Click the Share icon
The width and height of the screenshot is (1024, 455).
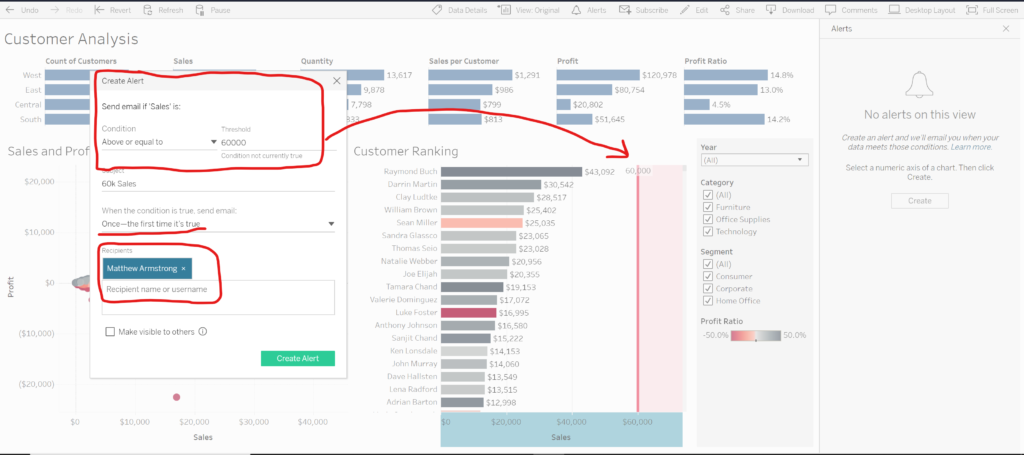pyautogui.click(x=725, y=10)
